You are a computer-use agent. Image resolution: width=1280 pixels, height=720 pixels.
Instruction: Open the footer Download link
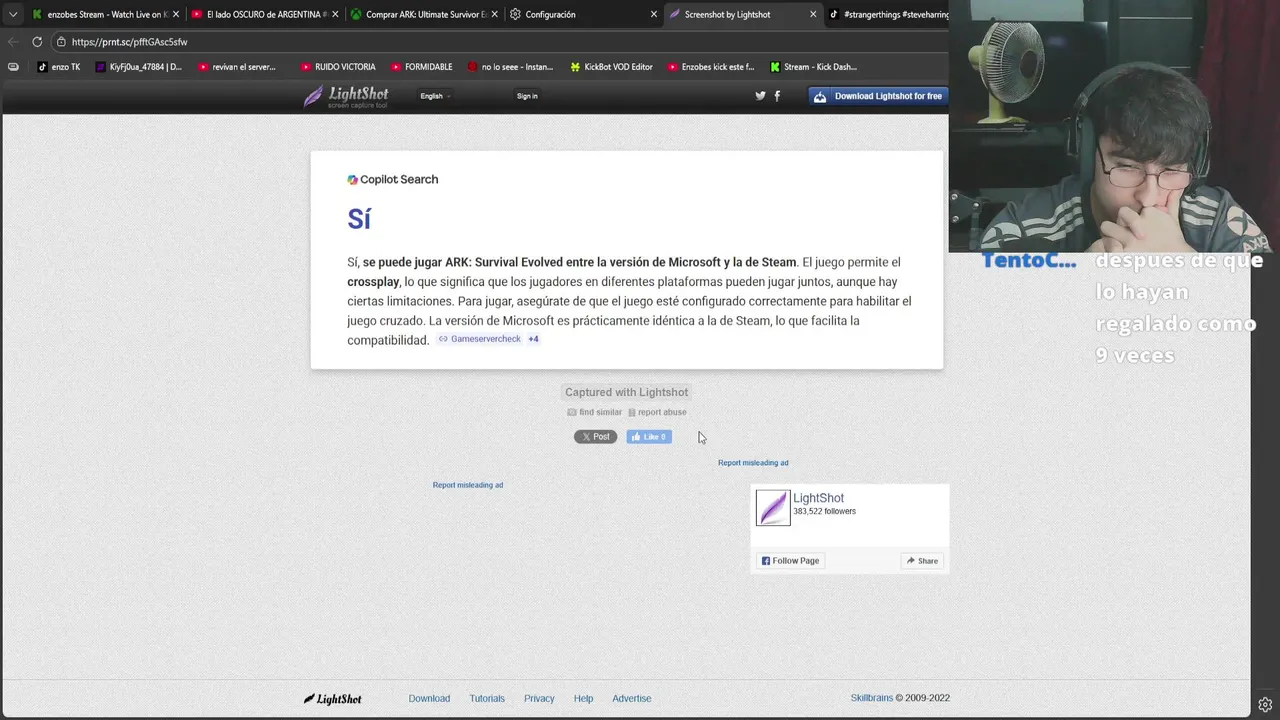click(429, 699)
